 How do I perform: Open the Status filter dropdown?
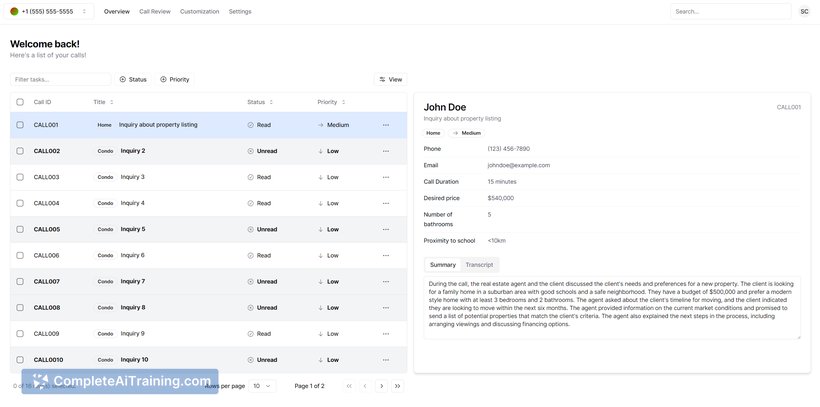coord(133,80)
